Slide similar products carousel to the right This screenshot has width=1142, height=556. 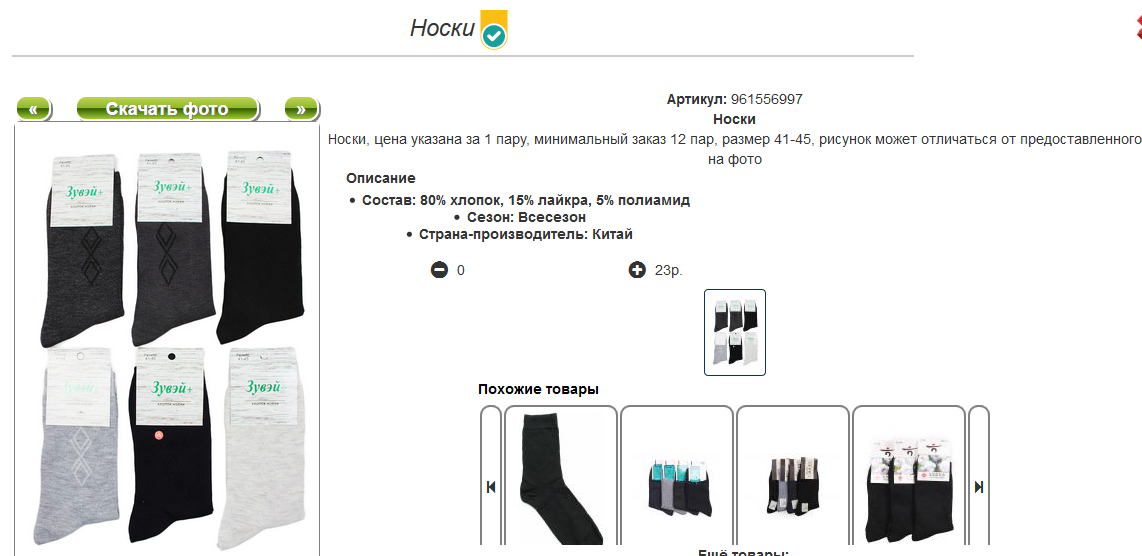979,475
